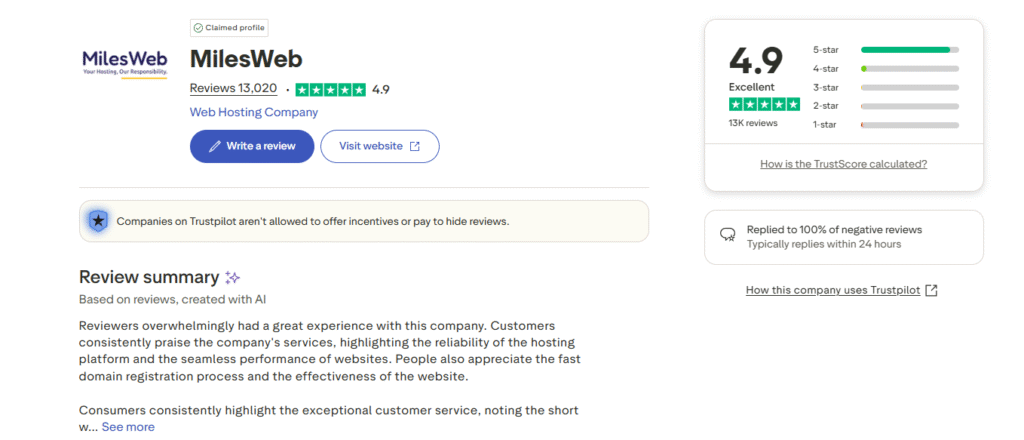1024x440 pixels.
Task: Click the speech bubble replies icon
Action: (728, 236)
